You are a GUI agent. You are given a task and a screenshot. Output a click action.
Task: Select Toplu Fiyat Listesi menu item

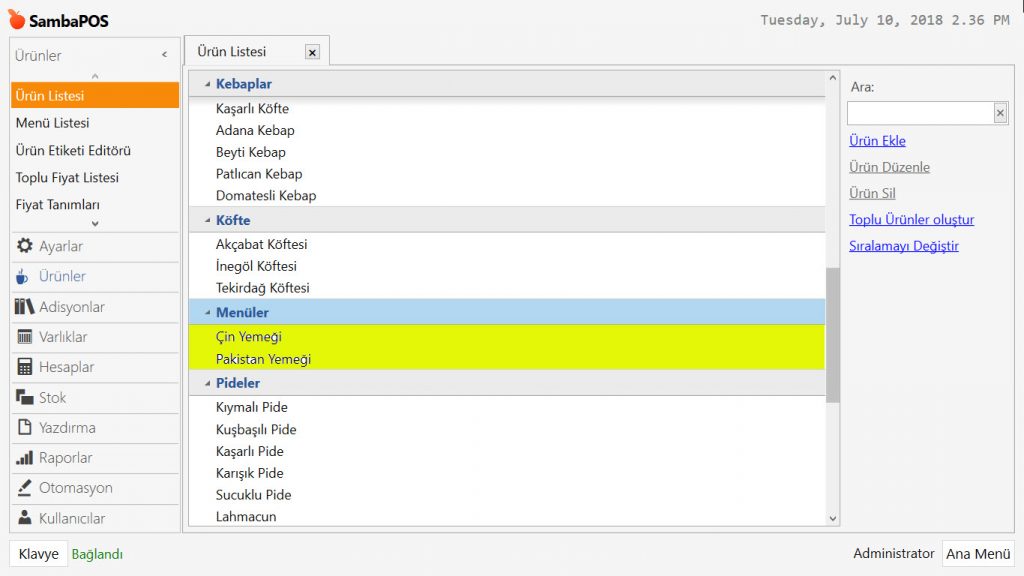point(67,177)
